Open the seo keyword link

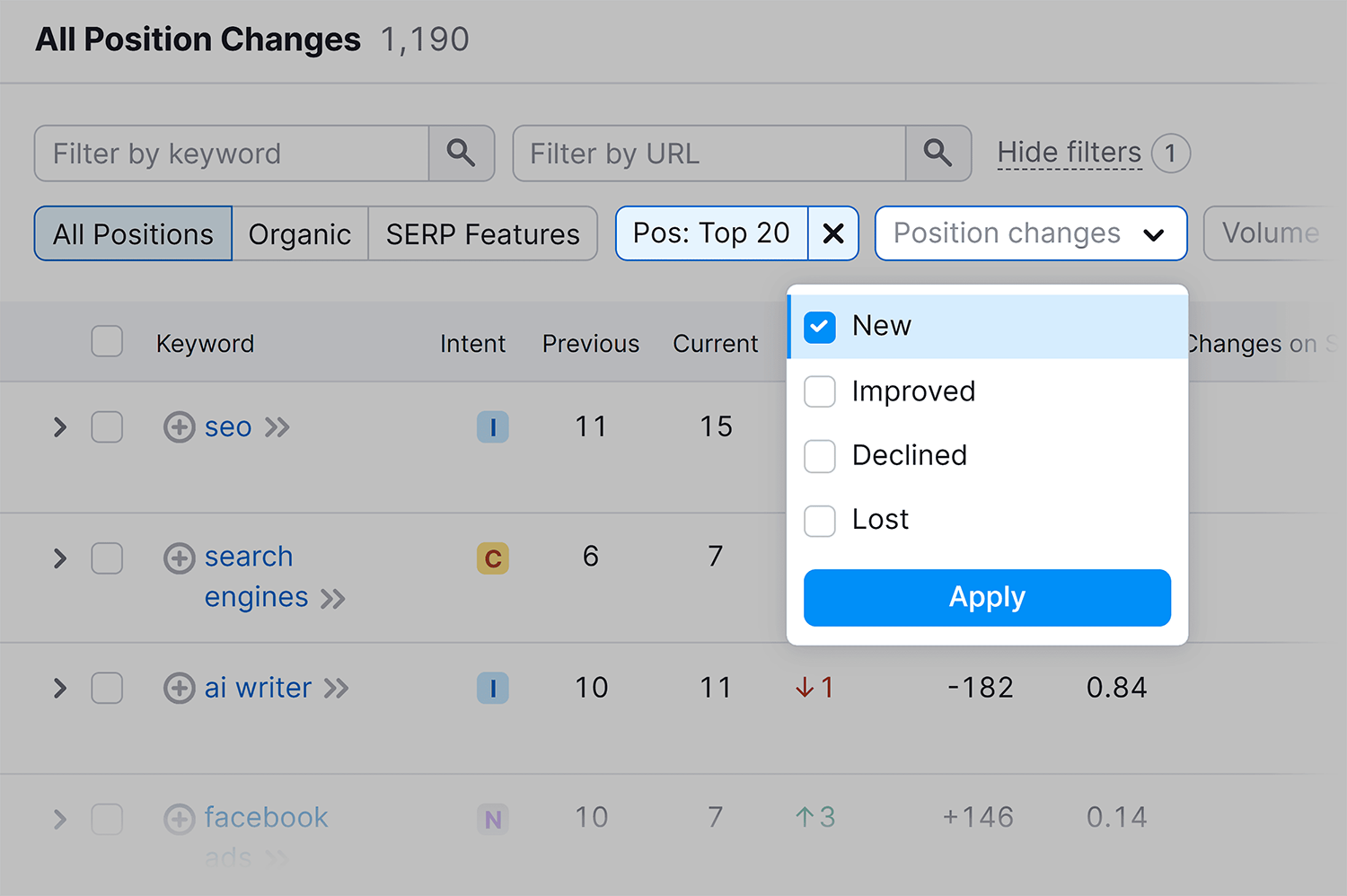(228, 427)
